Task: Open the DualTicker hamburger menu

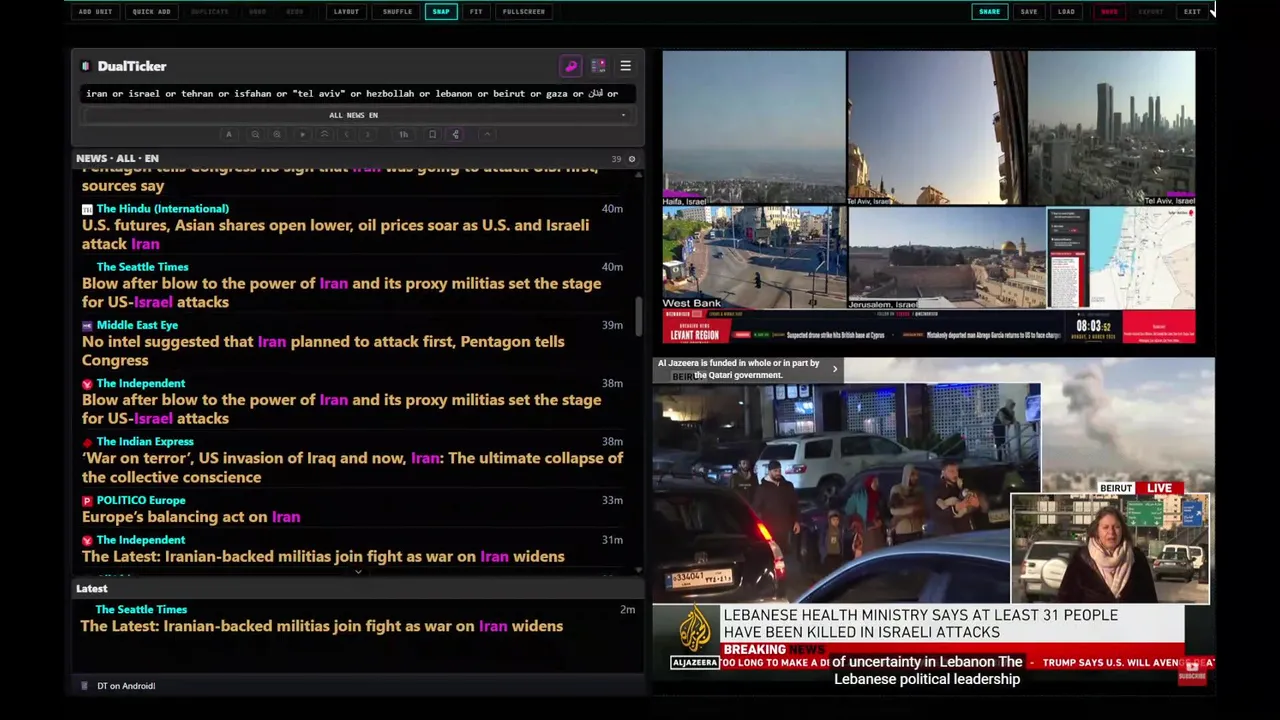Action: (625, 66)
